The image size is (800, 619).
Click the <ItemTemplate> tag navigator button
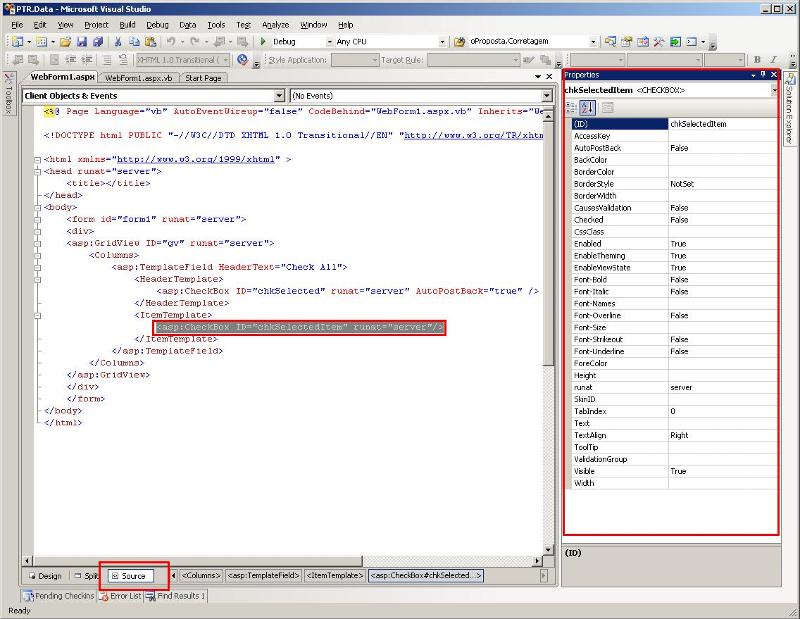tap(334, 575)
